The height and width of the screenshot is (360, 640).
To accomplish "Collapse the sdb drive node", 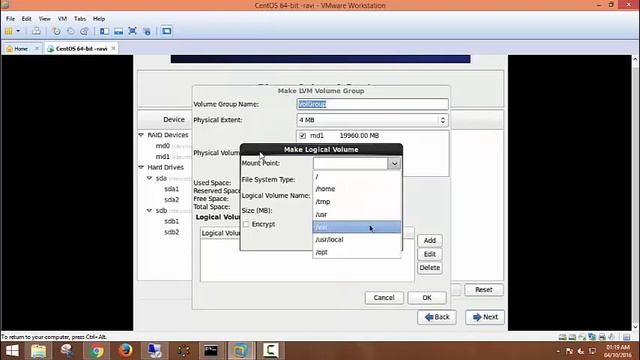I will pos(149,210).
